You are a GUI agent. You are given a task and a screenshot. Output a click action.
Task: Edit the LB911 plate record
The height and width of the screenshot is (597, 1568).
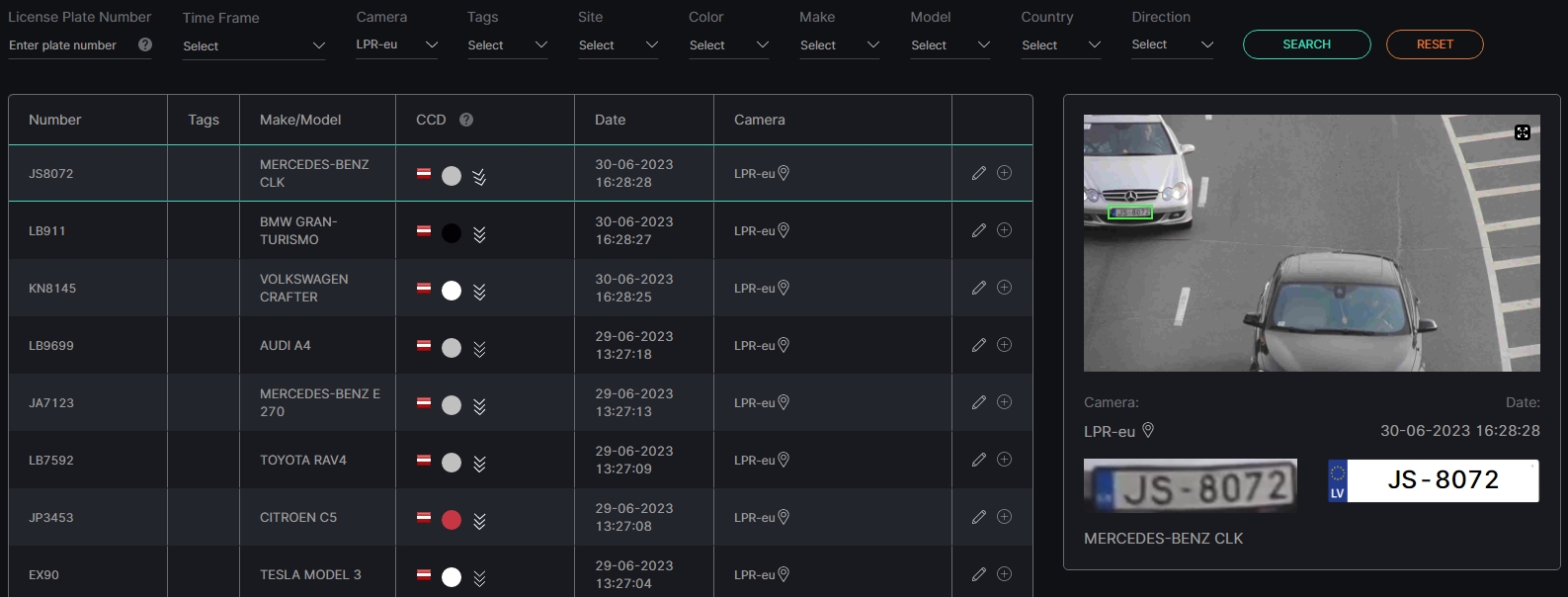tap(979, 230)
